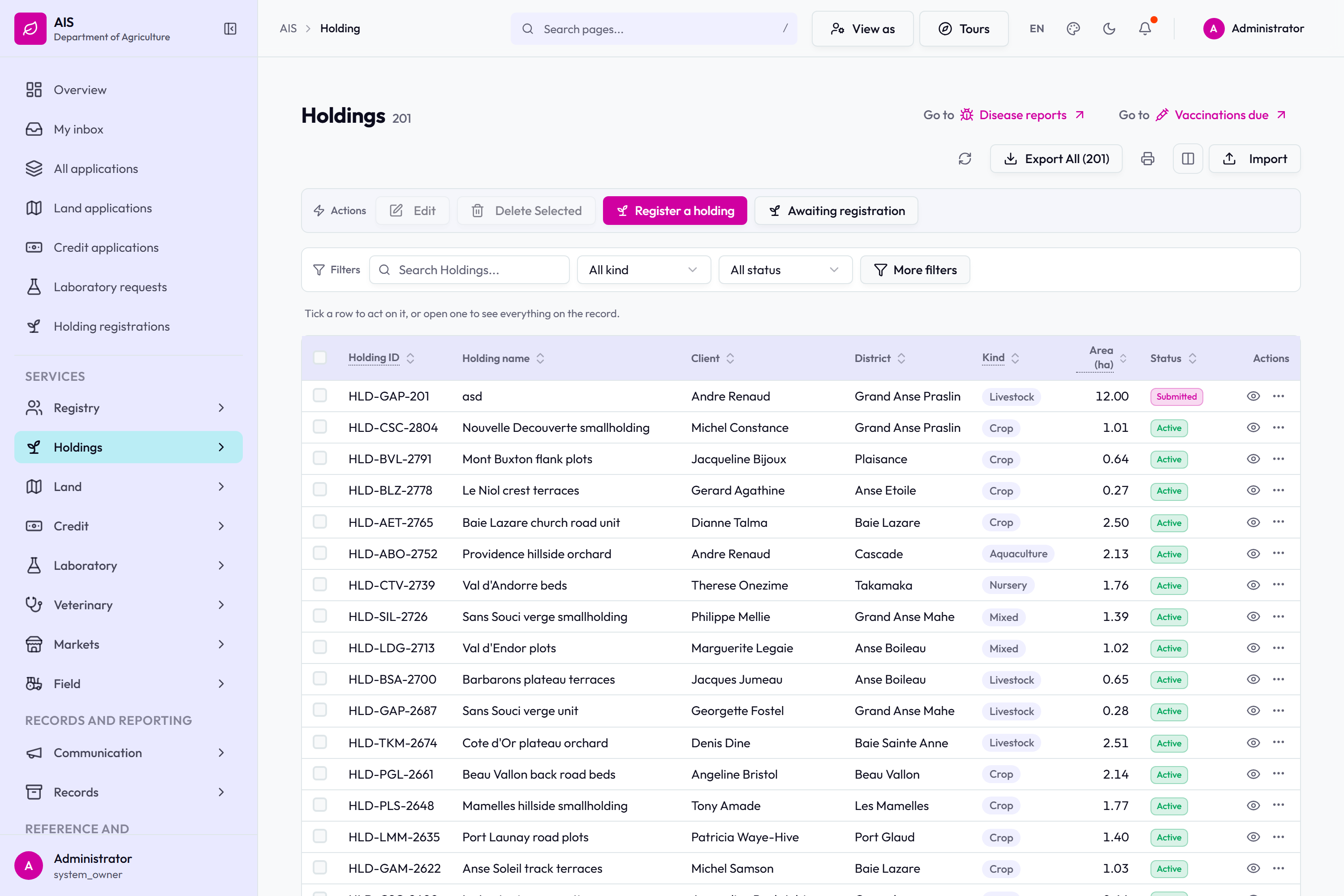1344x896 pixels.
Task: Open Awaiting registration list
Action: (x=836, y=211)
